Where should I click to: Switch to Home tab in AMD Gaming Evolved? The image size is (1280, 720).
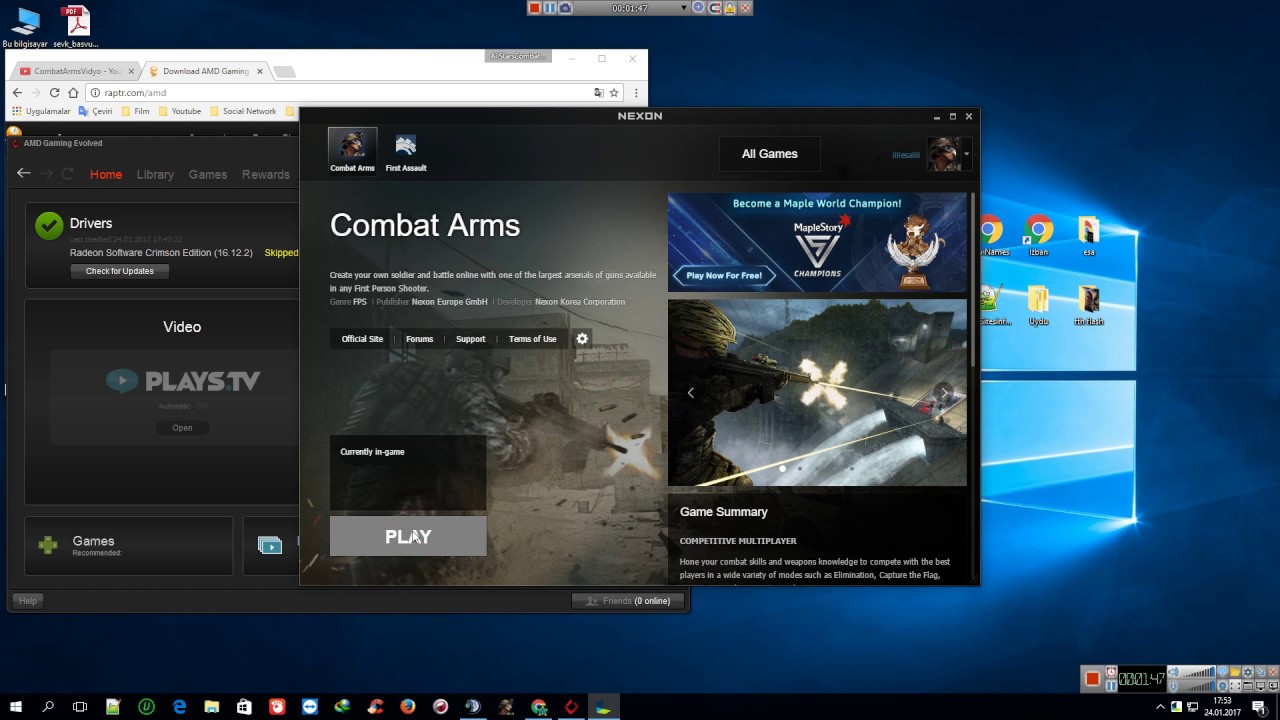pyautogui.click(x=106, y=174)
